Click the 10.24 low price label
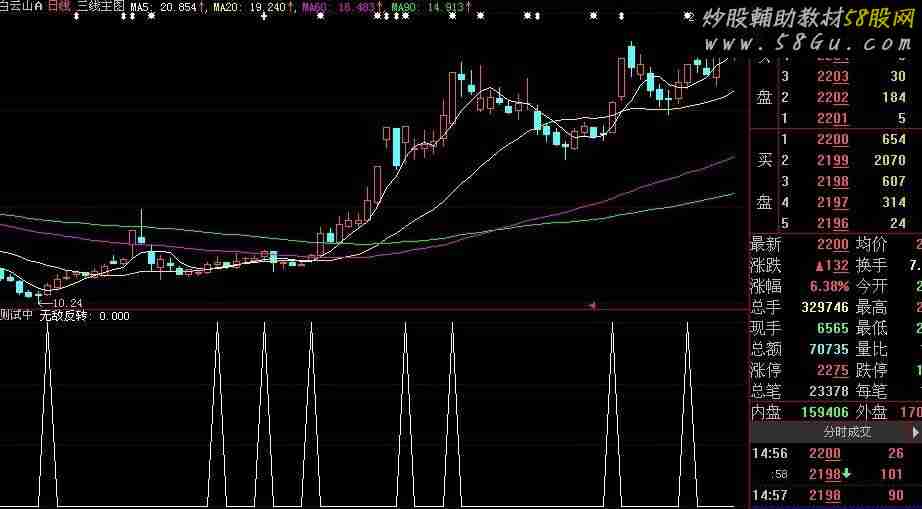Viewport: 922px width, 509px height. pos(68,303)
